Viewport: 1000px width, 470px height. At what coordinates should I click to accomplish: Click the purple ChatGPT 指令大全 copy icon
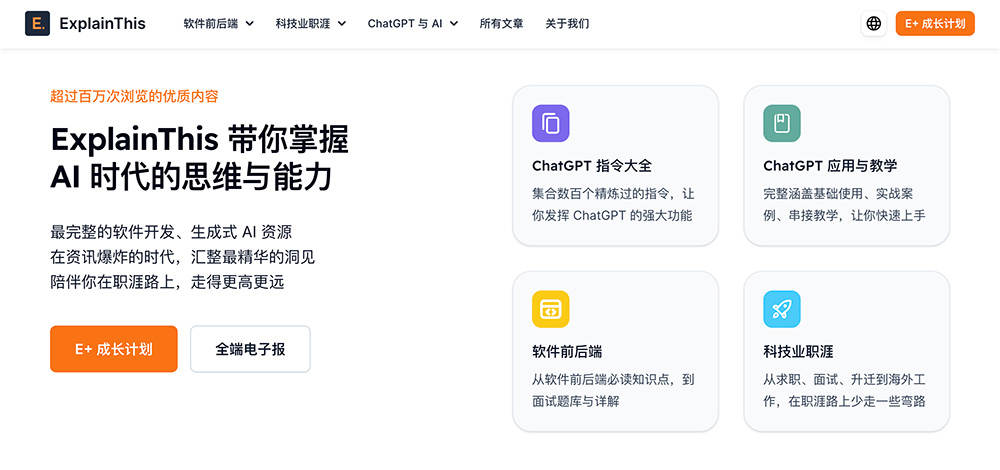click(550, 123)
